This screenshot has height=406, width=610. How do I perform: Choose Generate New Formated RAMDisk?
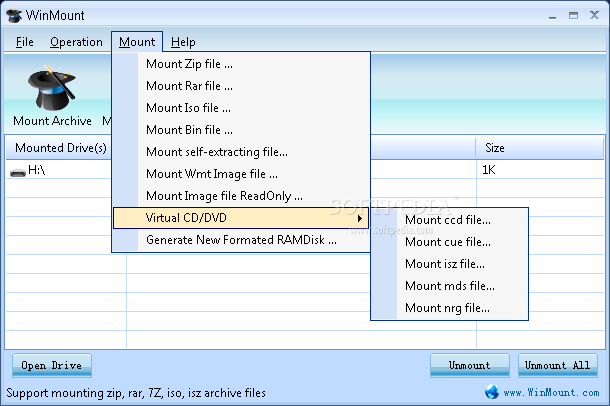point(241,240)
